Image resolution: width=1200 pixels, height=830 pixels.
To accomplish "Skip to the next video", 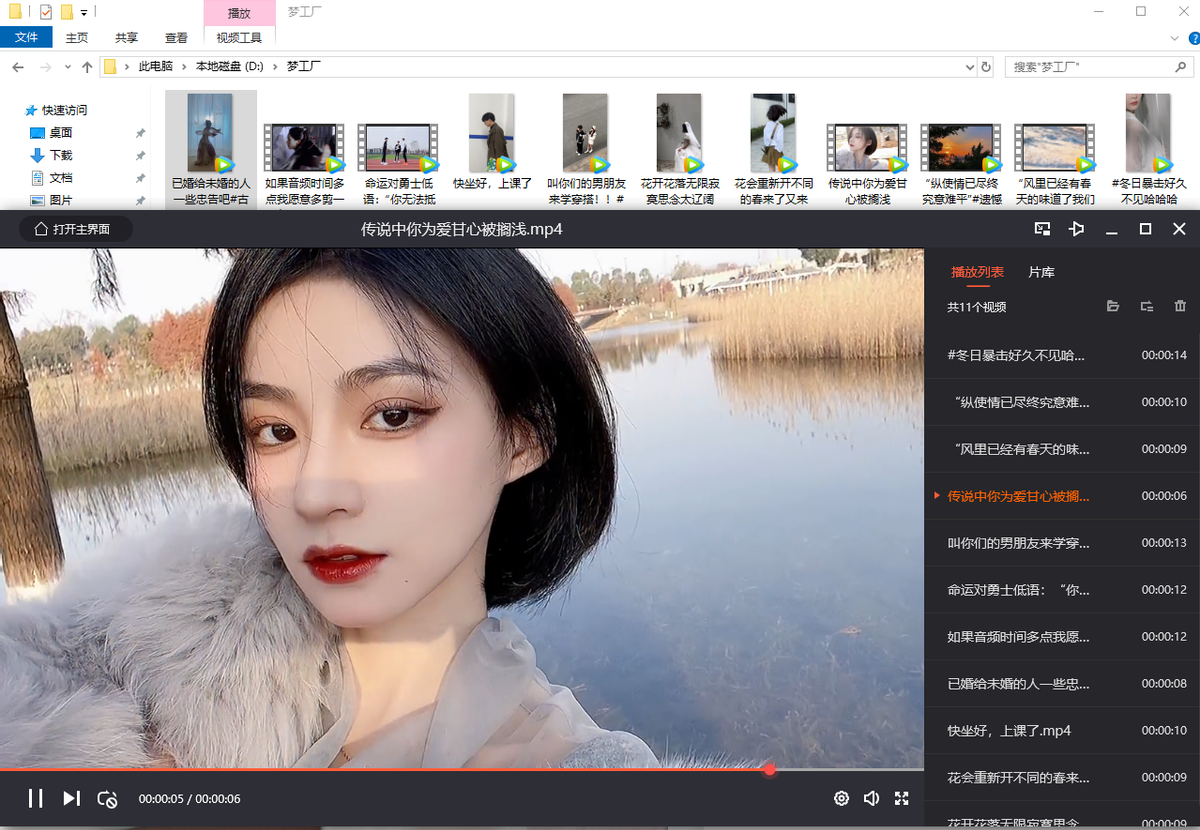I will tap(71, 798).
